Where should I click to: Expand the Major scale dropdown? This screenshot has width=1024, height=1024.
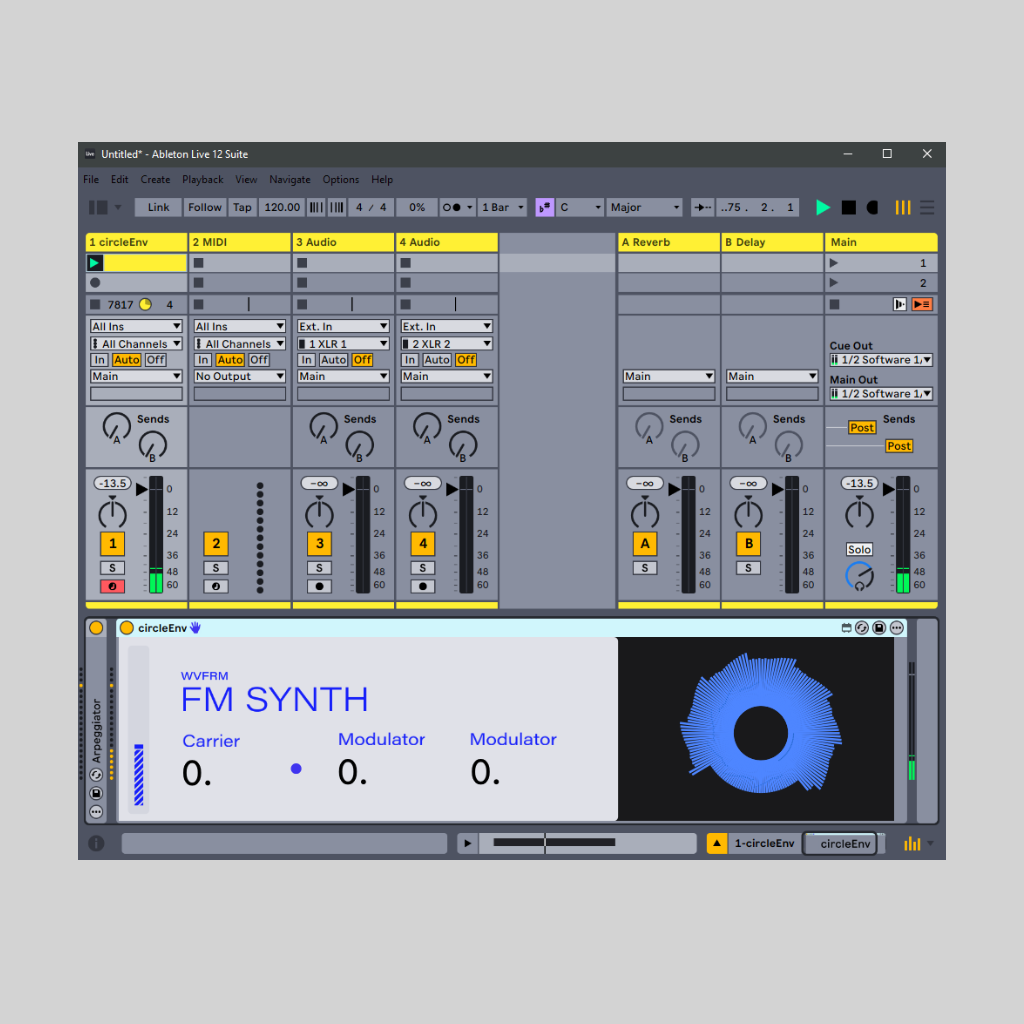(644, 208)
